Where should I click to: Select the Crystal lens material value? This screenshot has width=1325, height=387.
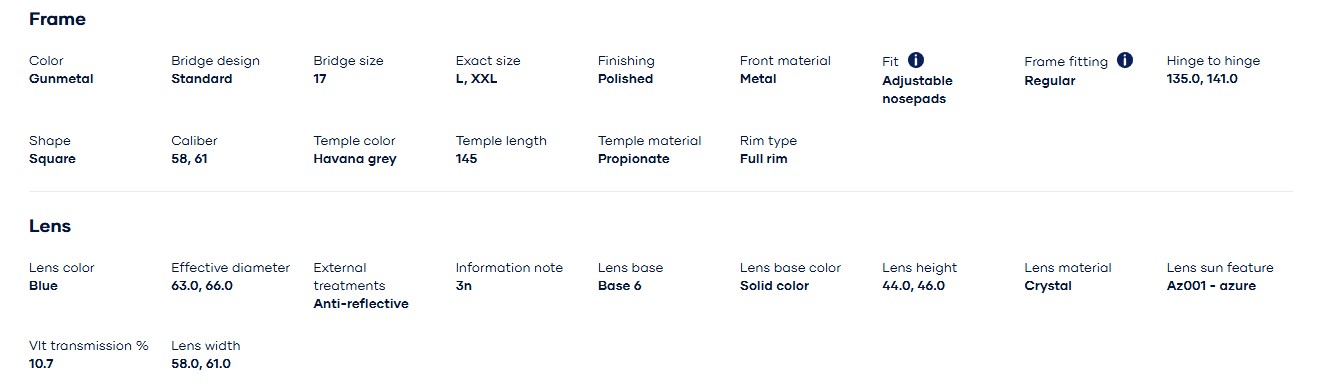[x=1048, y=286]
